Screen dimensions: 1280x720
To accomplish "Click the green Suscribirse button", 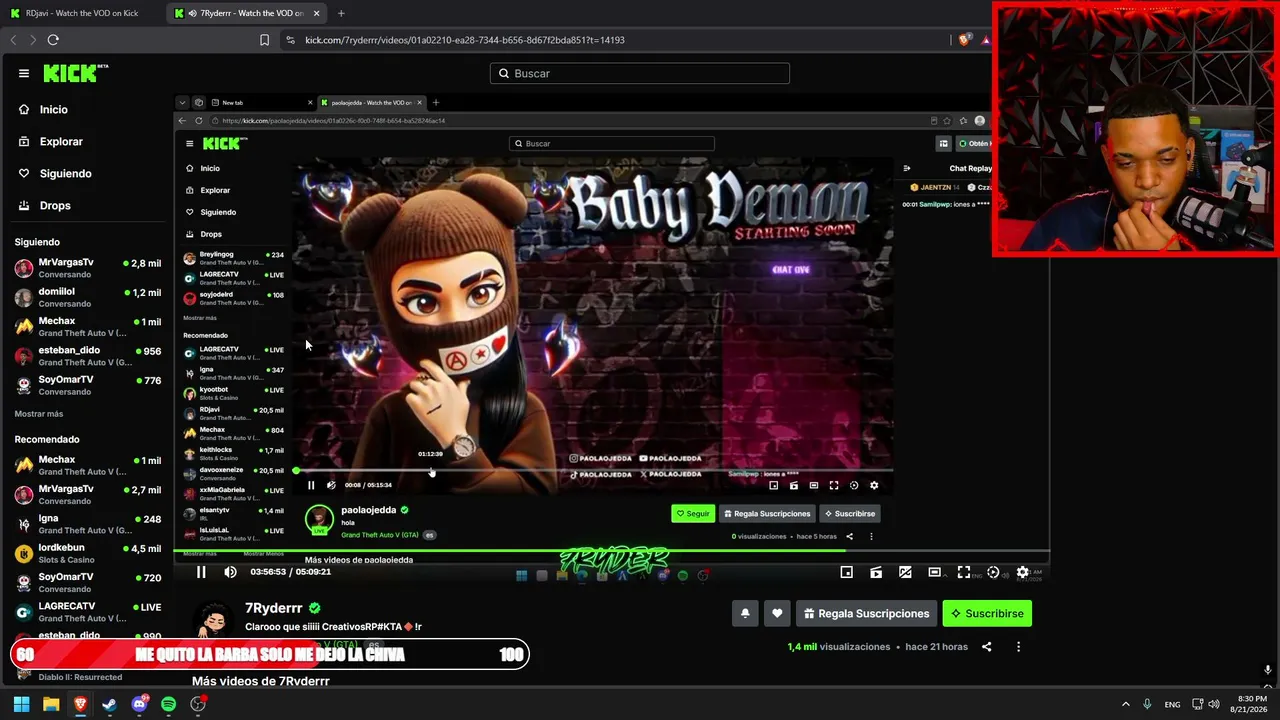I will coord(987,613).
